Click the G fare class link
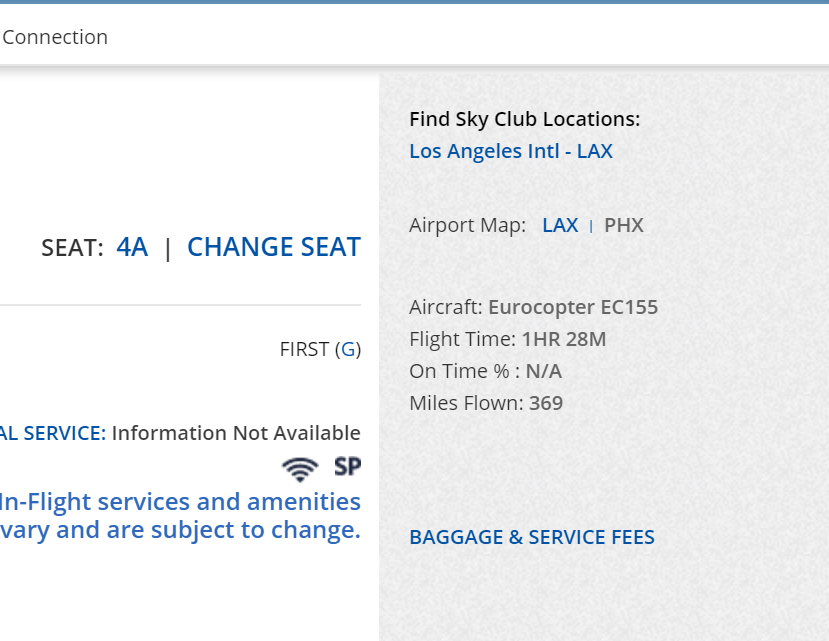Viewport: 829px width, 641px height. pos(348,349)
